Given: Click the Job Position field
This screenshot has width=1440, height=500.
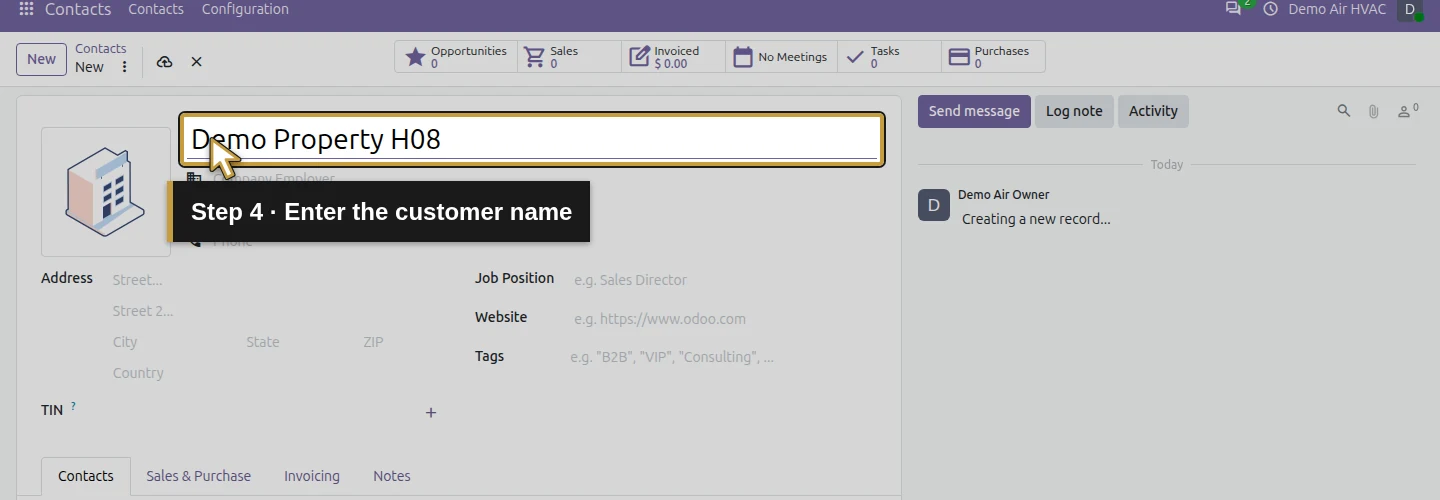Looking at the screenshot, I should 727,280.
